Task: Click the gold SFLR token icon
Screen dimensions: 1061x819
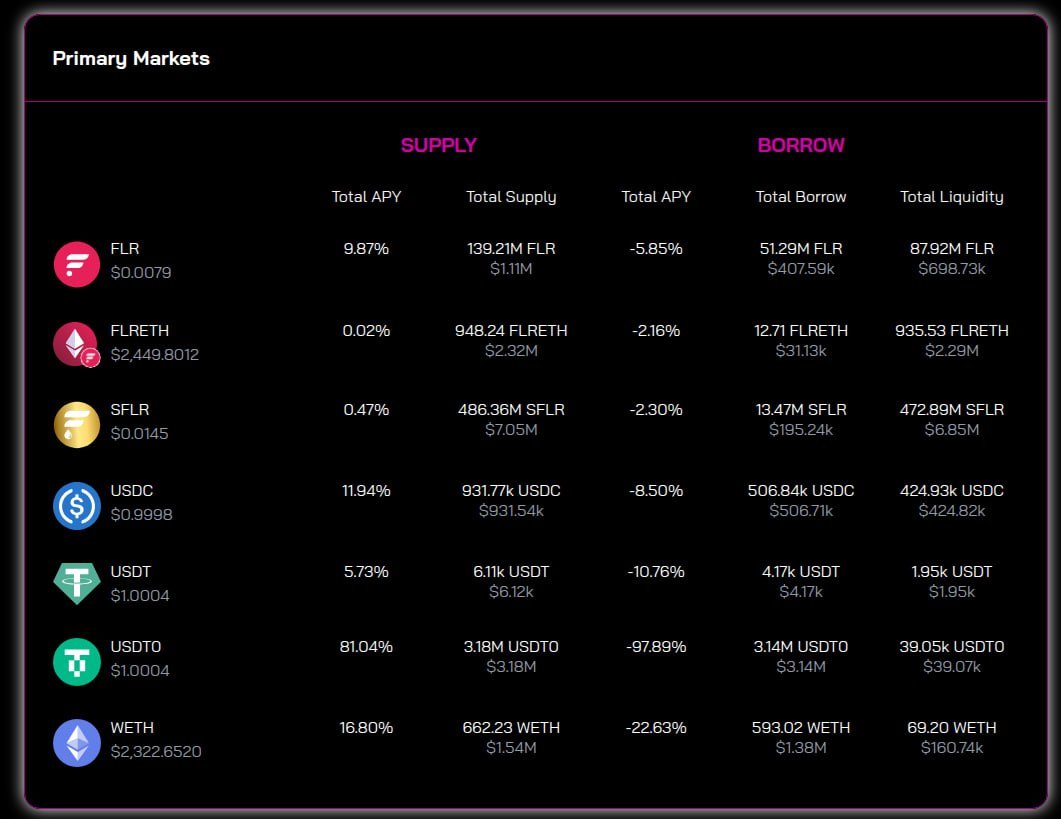Action: tap(76, 424)
